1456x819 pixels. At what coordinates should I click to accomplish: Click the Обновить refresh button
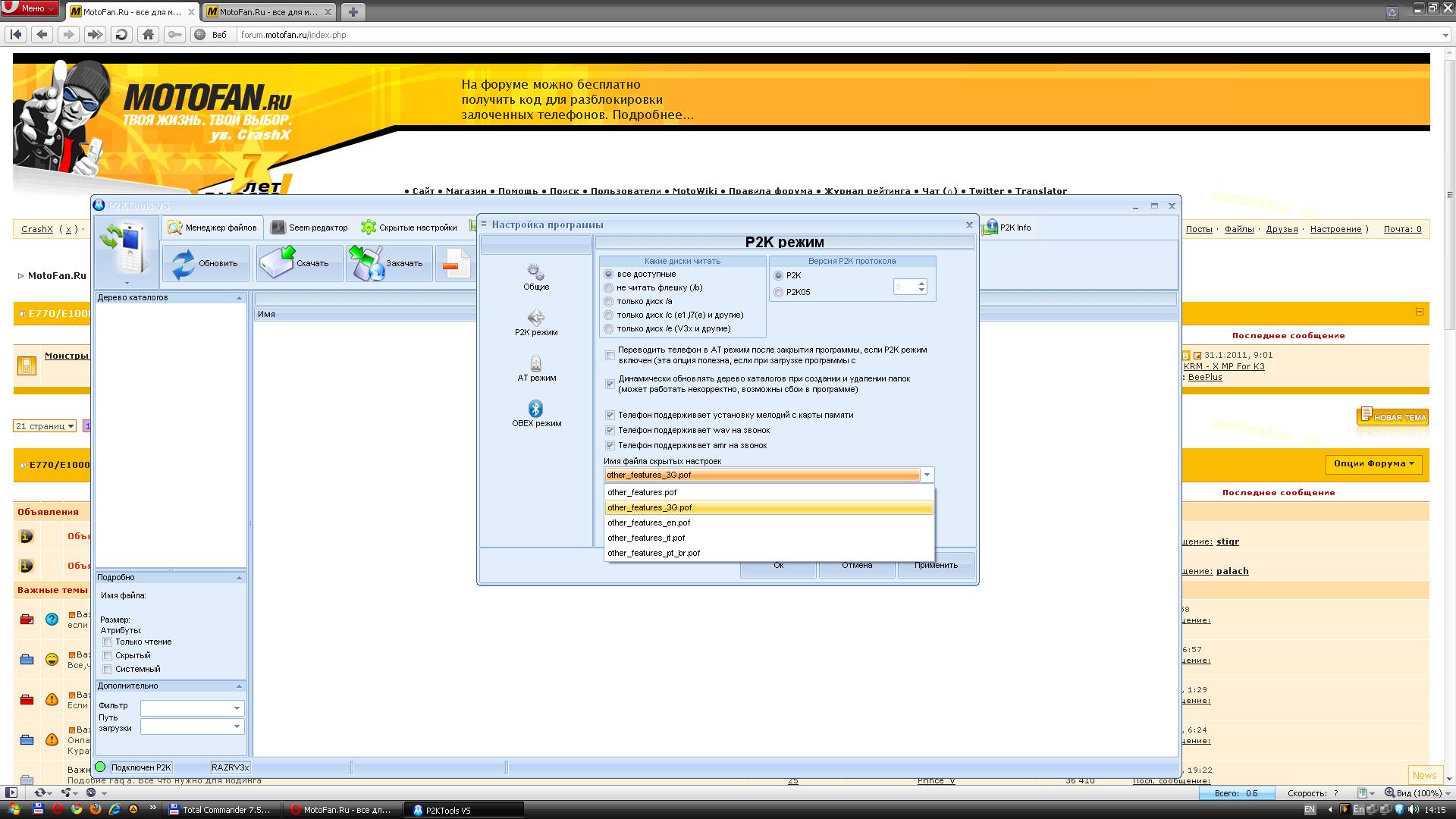pos(206,263)
